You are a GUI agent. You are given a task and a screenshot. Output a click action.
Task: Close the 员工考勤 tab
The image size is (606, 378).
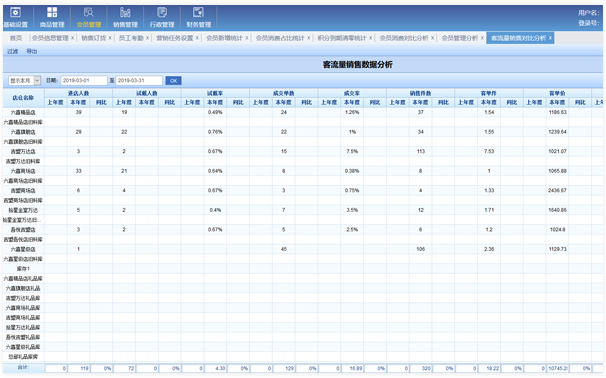147,38
